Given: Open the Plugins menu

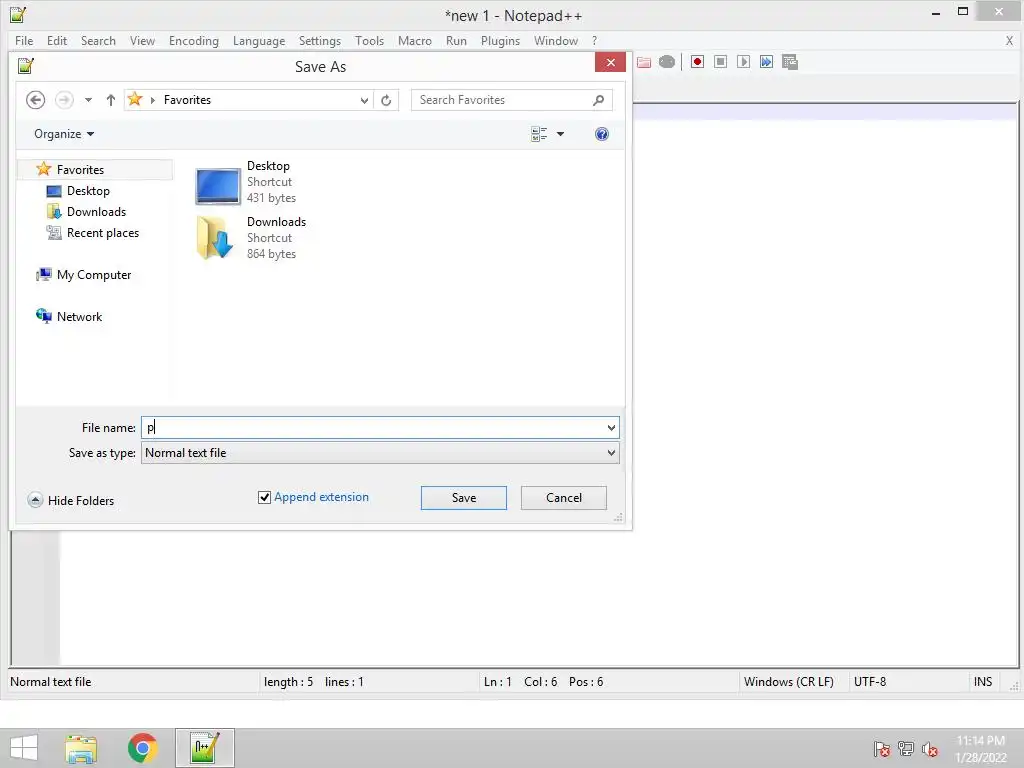Looking at the screenshot, I should [500, 40].
